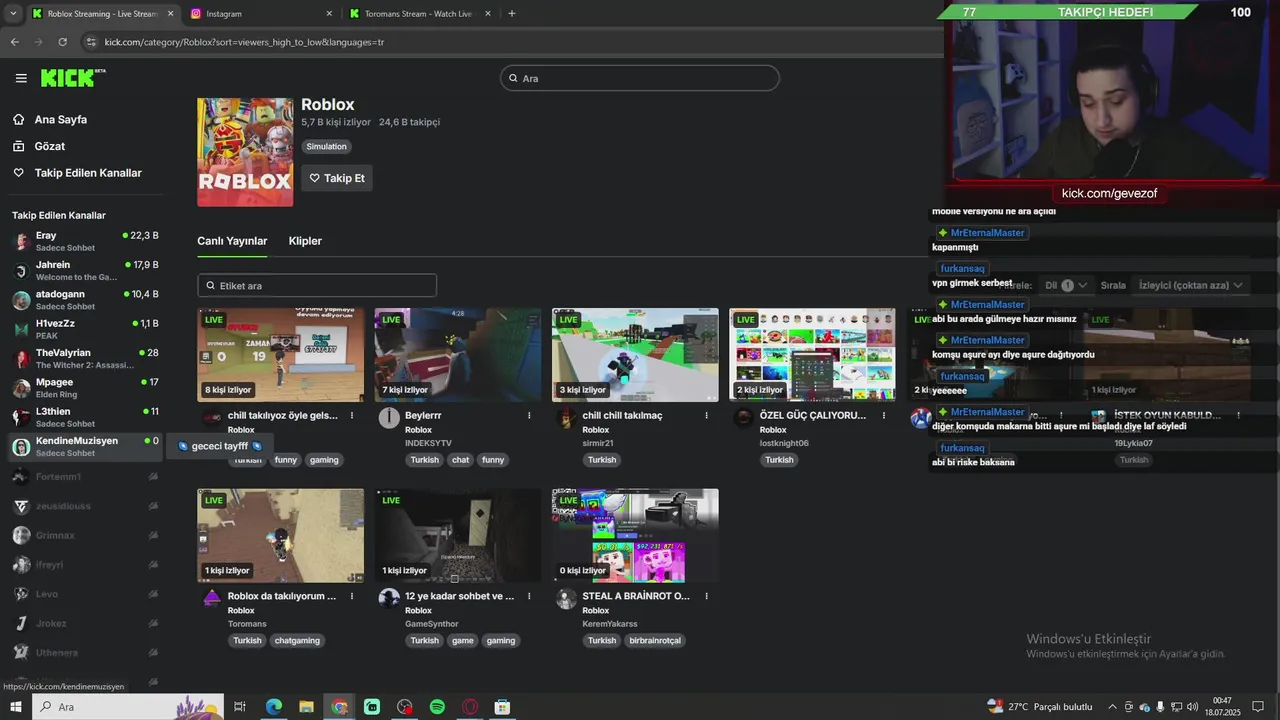Open the Windows notification center icon

(x=1259, y=707)
